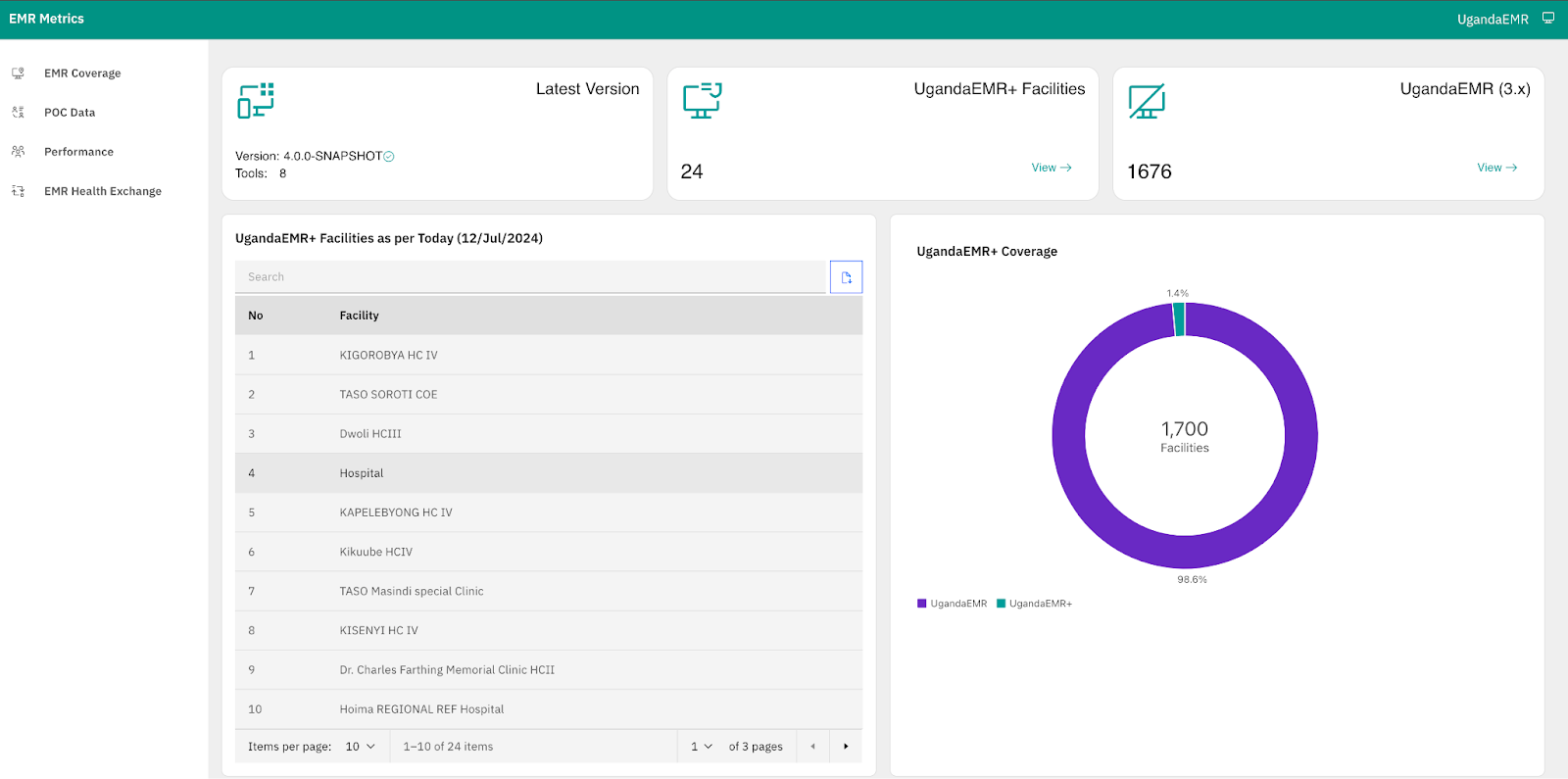Select Dr. Charles Farthing Memorial Clinic HCII row
This screenshot has height=779, width=1568.
point(549,670)
